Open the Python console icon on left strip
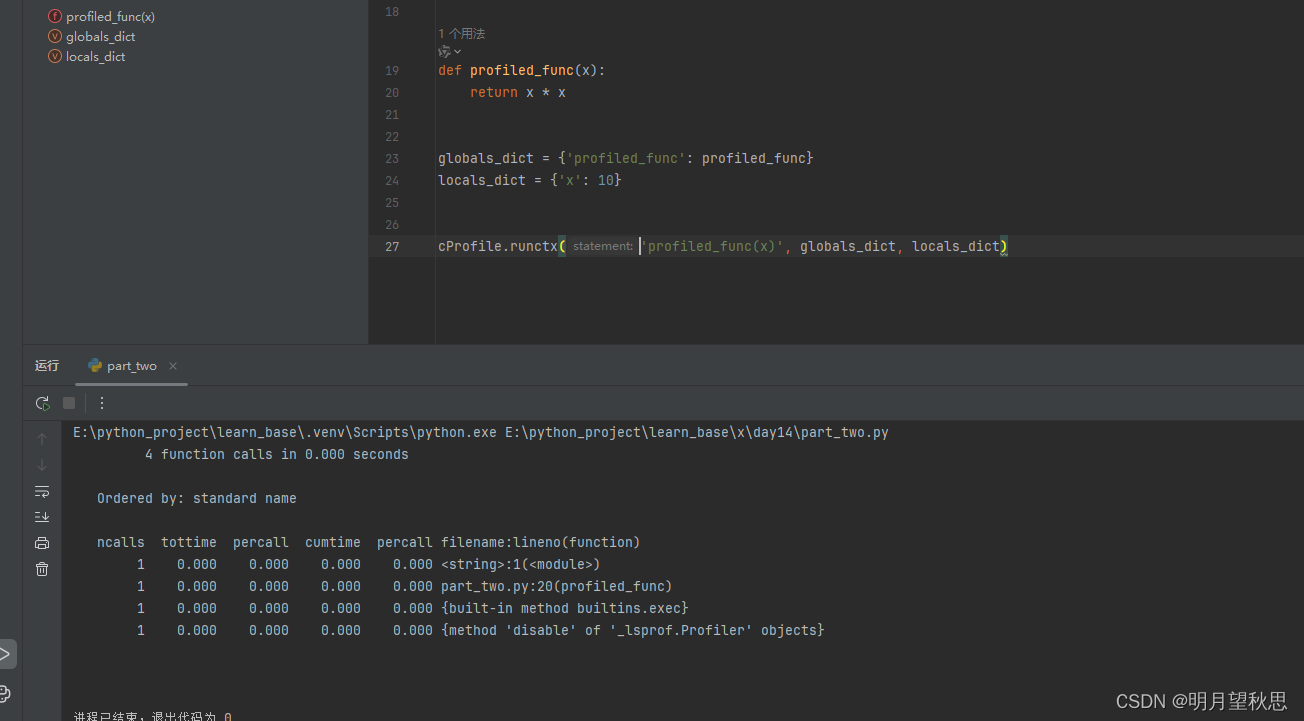 (x=5, y=694)
